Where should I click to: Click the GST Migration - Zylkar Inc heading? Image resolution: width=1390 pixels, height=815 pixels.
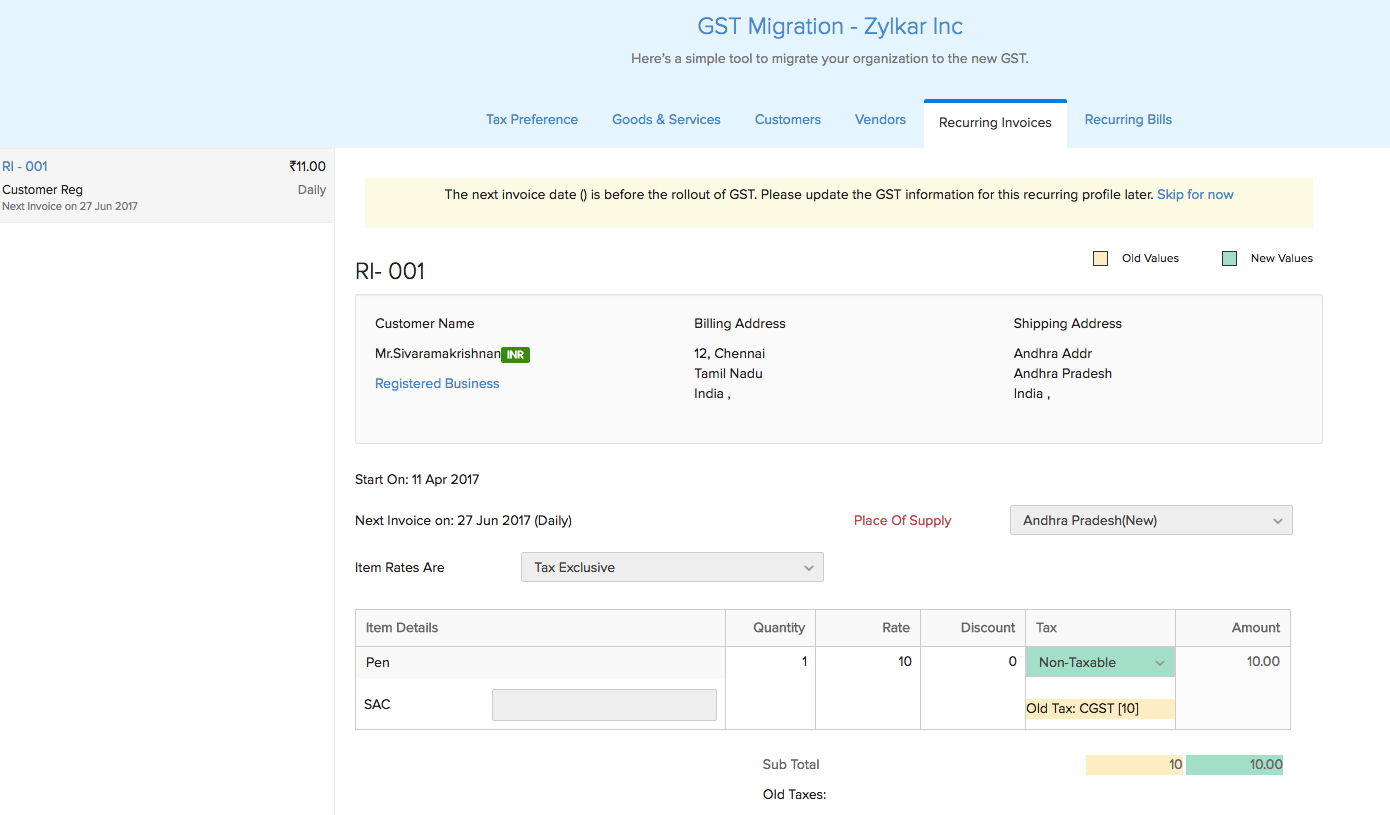point(830,26)
